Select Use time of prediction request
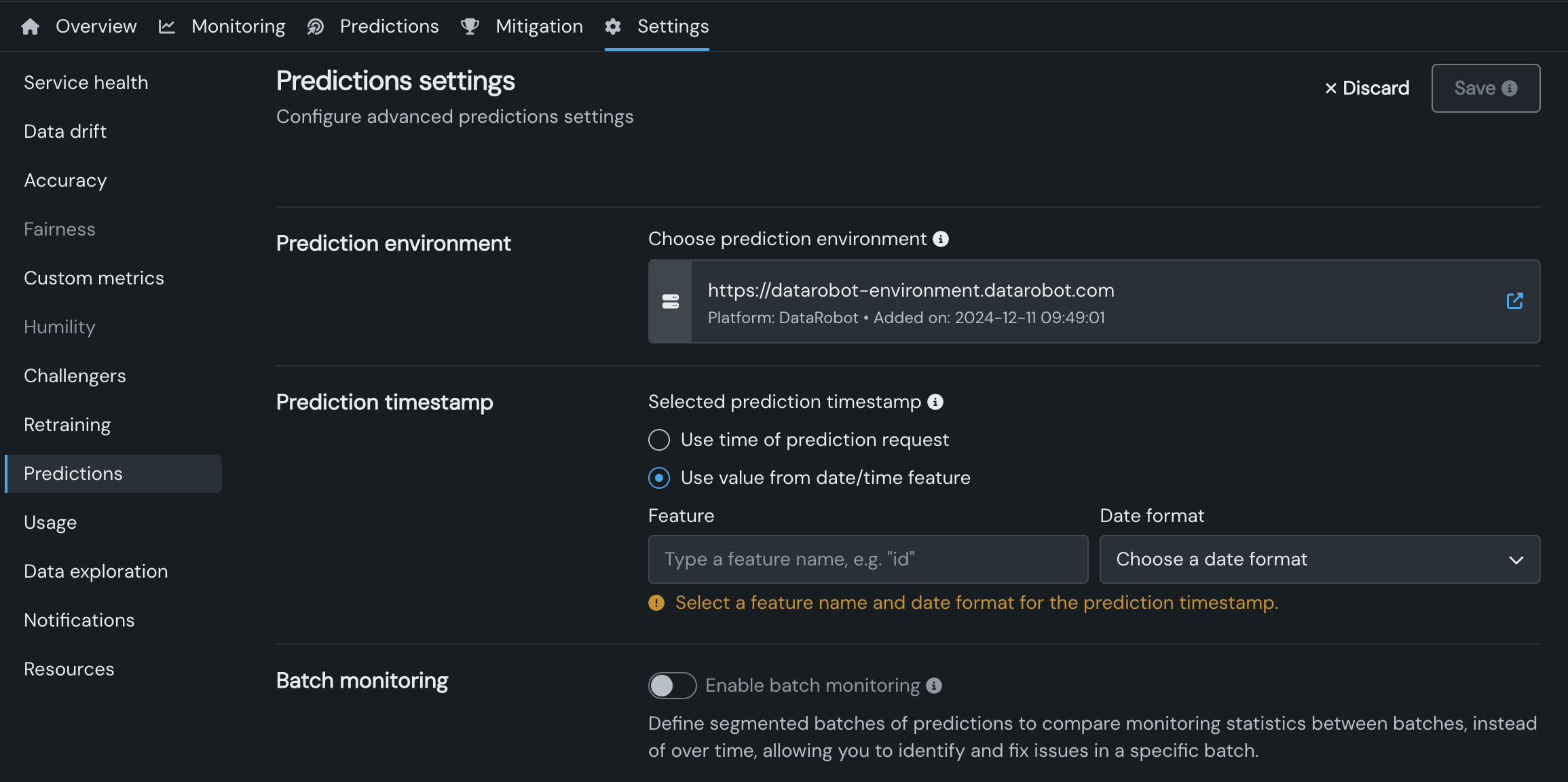1568x782 pixels. 659,440
